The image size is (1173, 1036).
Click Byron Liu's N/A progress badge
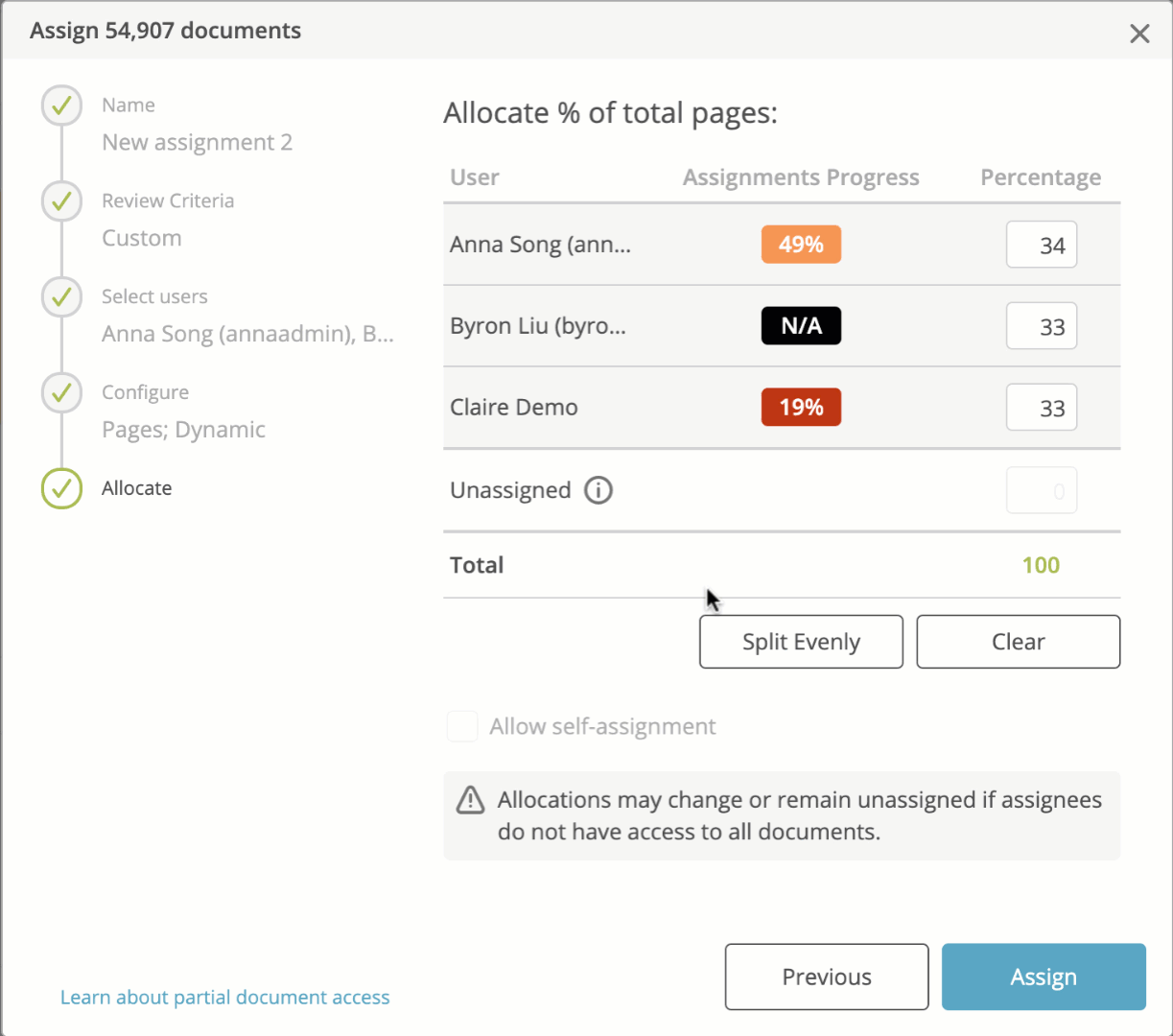coord(801,326)
